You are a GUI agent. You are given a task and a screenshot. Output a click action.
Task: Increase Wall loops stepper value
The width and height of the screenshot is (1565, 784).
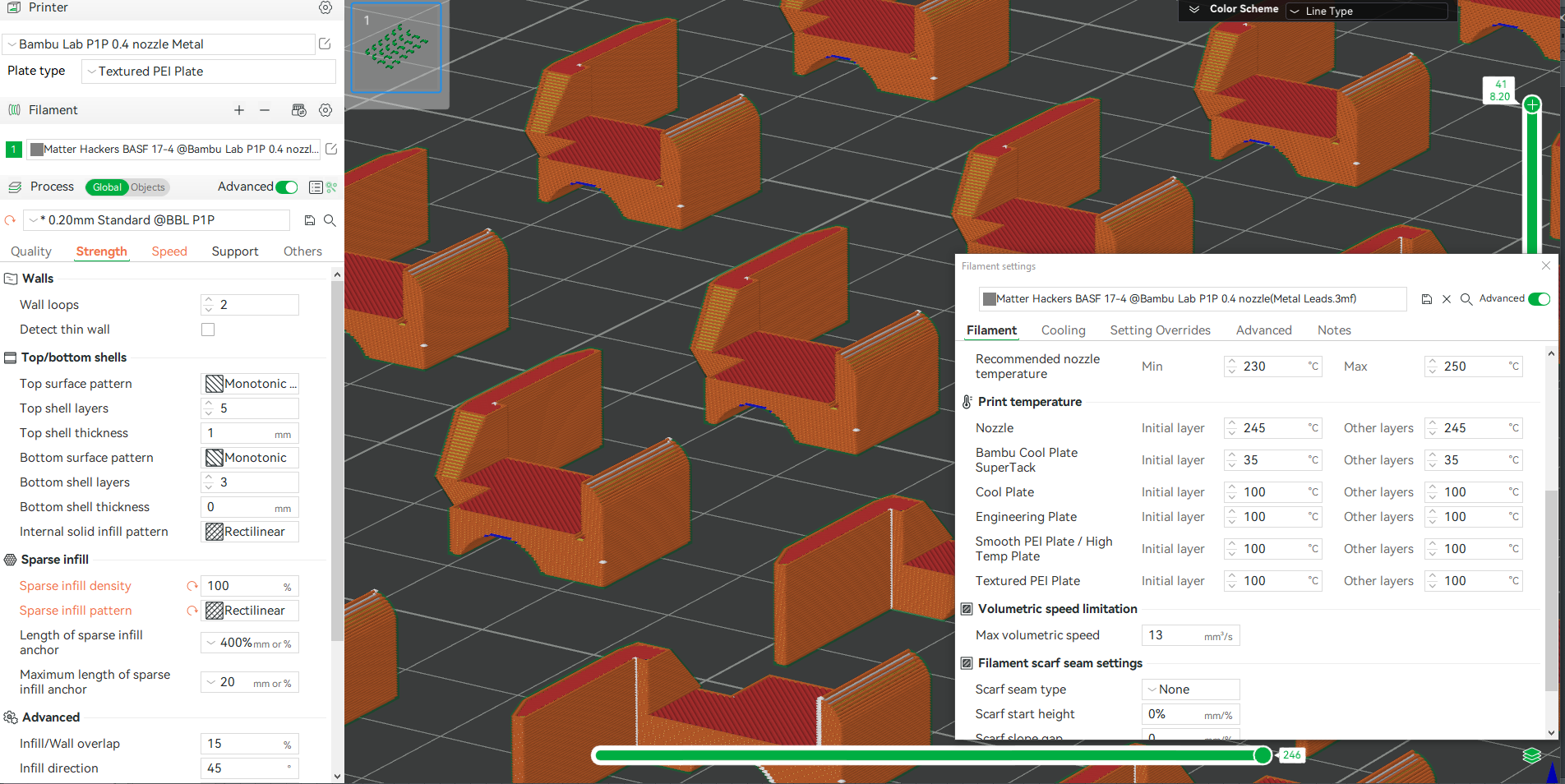(209, 300)
